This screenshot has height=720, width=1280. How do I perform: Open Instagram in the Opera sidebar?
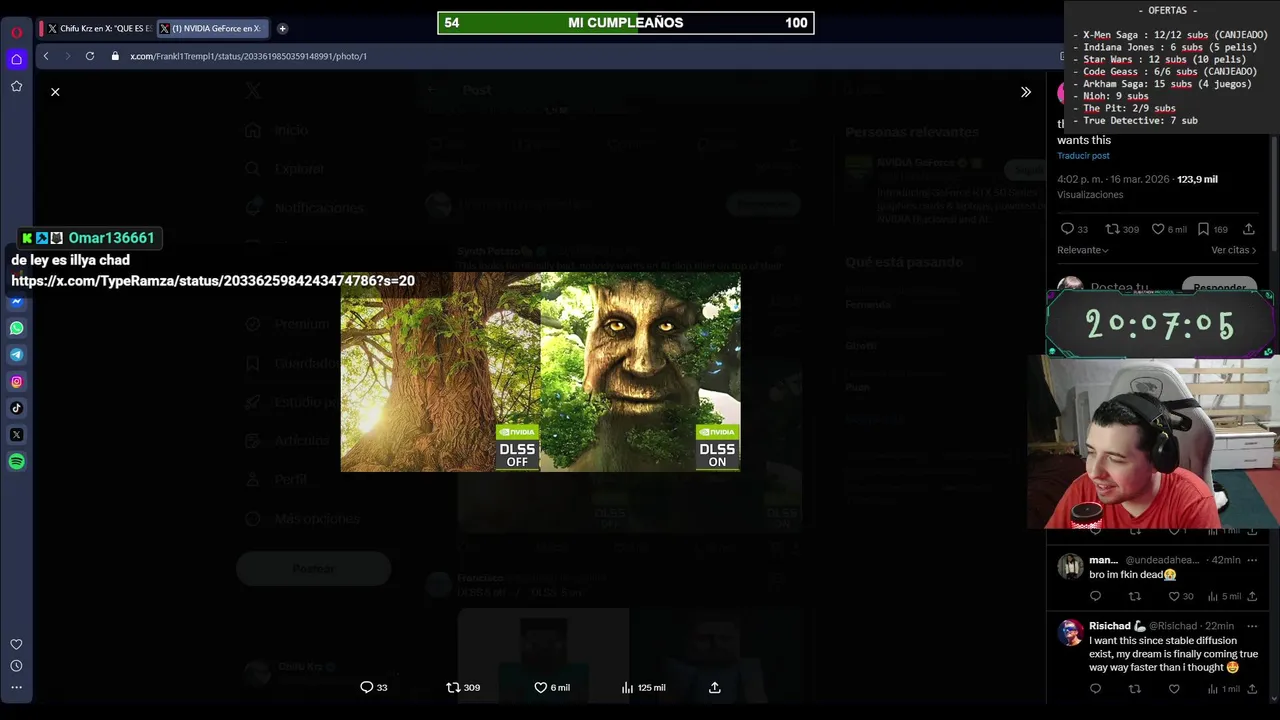pyautogui.click(x=17, y=381)
